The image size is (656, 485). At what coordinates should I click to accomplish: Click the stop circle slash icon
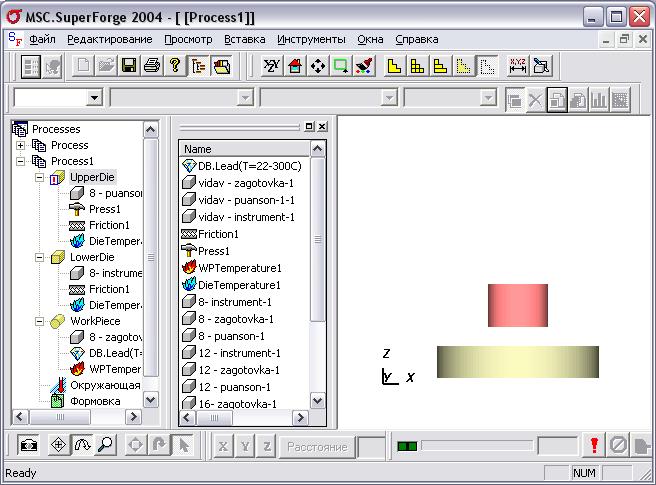tap(618, 445)
